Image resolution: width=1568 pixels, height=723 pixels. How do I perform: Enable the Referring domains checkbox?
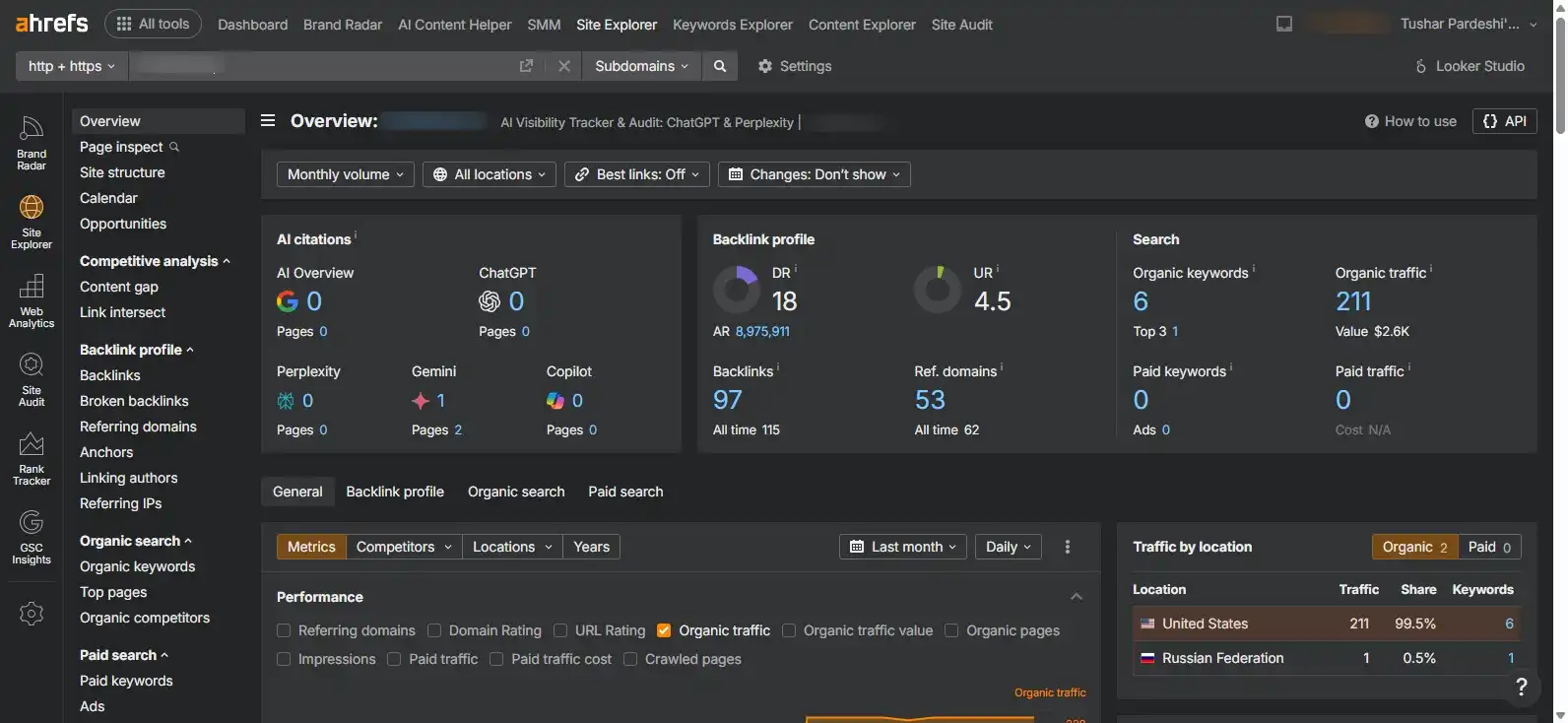click(x=284, y=630)
